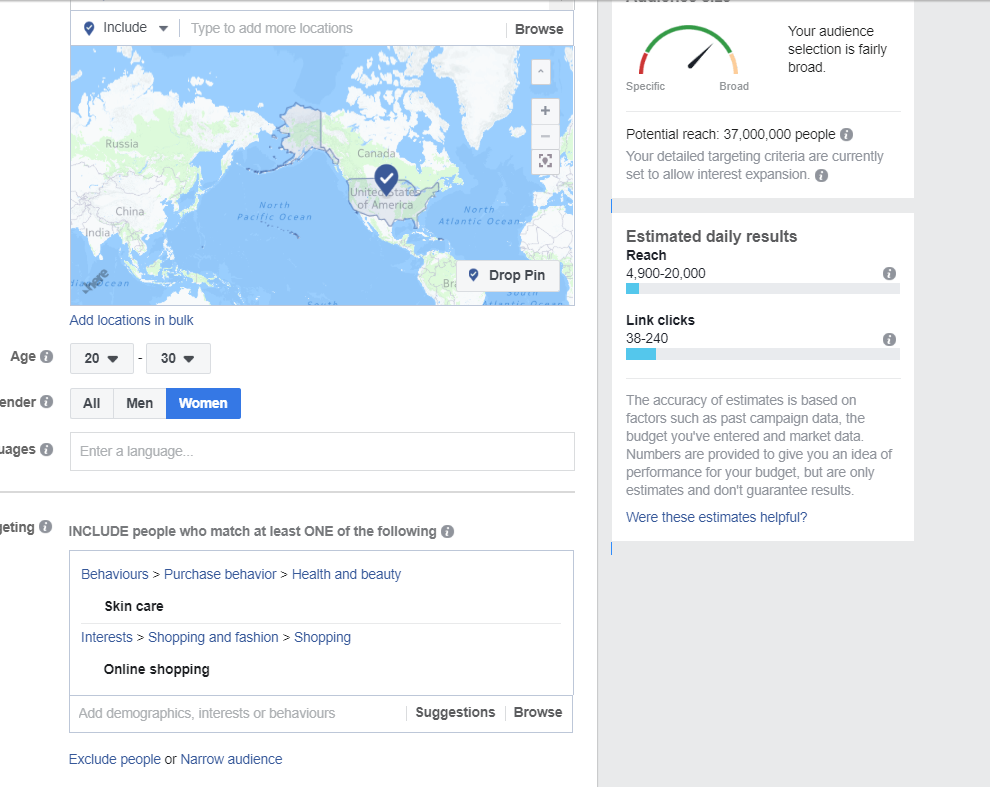The height and width of the screenshot is (787, 990).
Task: Click the map zoom in plus icon
Action: coord(545,111)
